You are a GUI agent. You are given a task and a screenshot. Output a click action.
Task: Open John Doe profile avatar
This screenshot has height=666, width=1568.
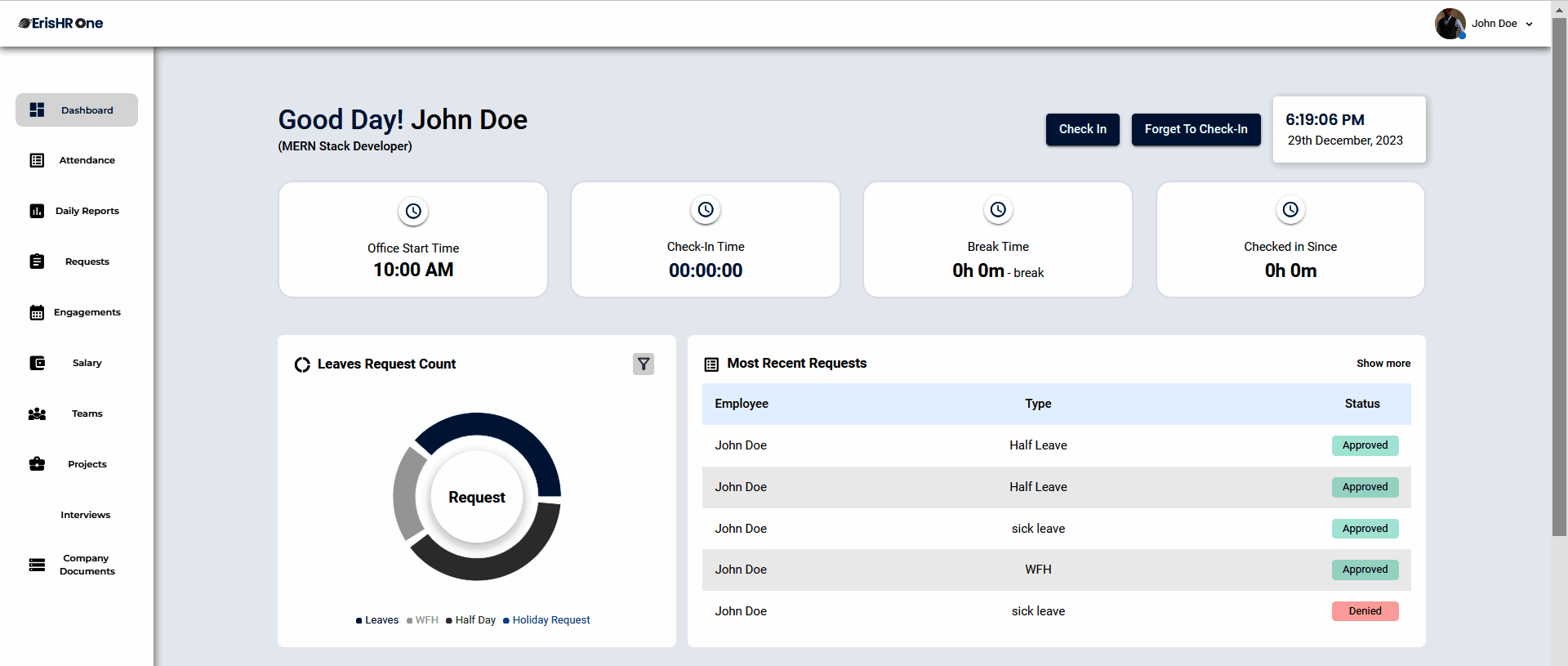(1450, 24)
